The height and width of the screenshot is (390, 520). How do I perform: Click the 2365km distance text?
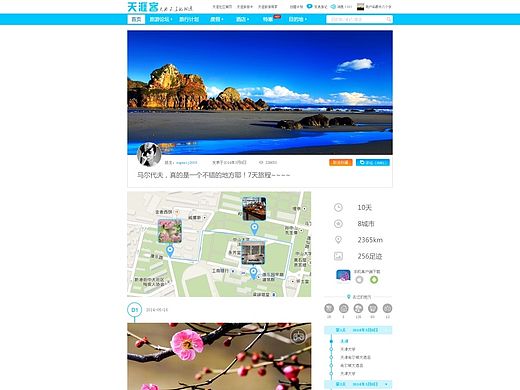370,240
